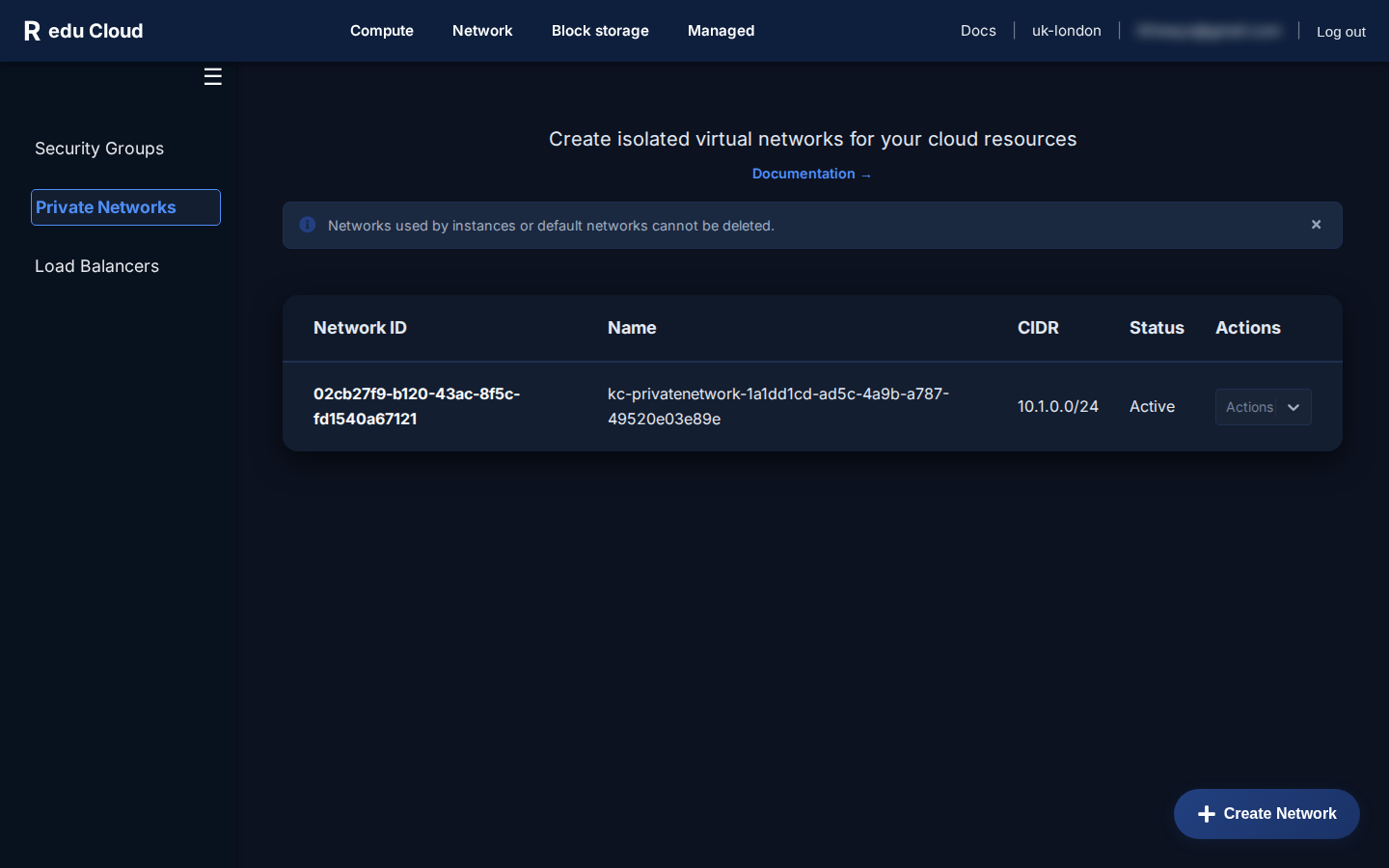Open the Managed menu
Image resolution: width=1389 pixels, height=868 pixels.
(722, 31)
